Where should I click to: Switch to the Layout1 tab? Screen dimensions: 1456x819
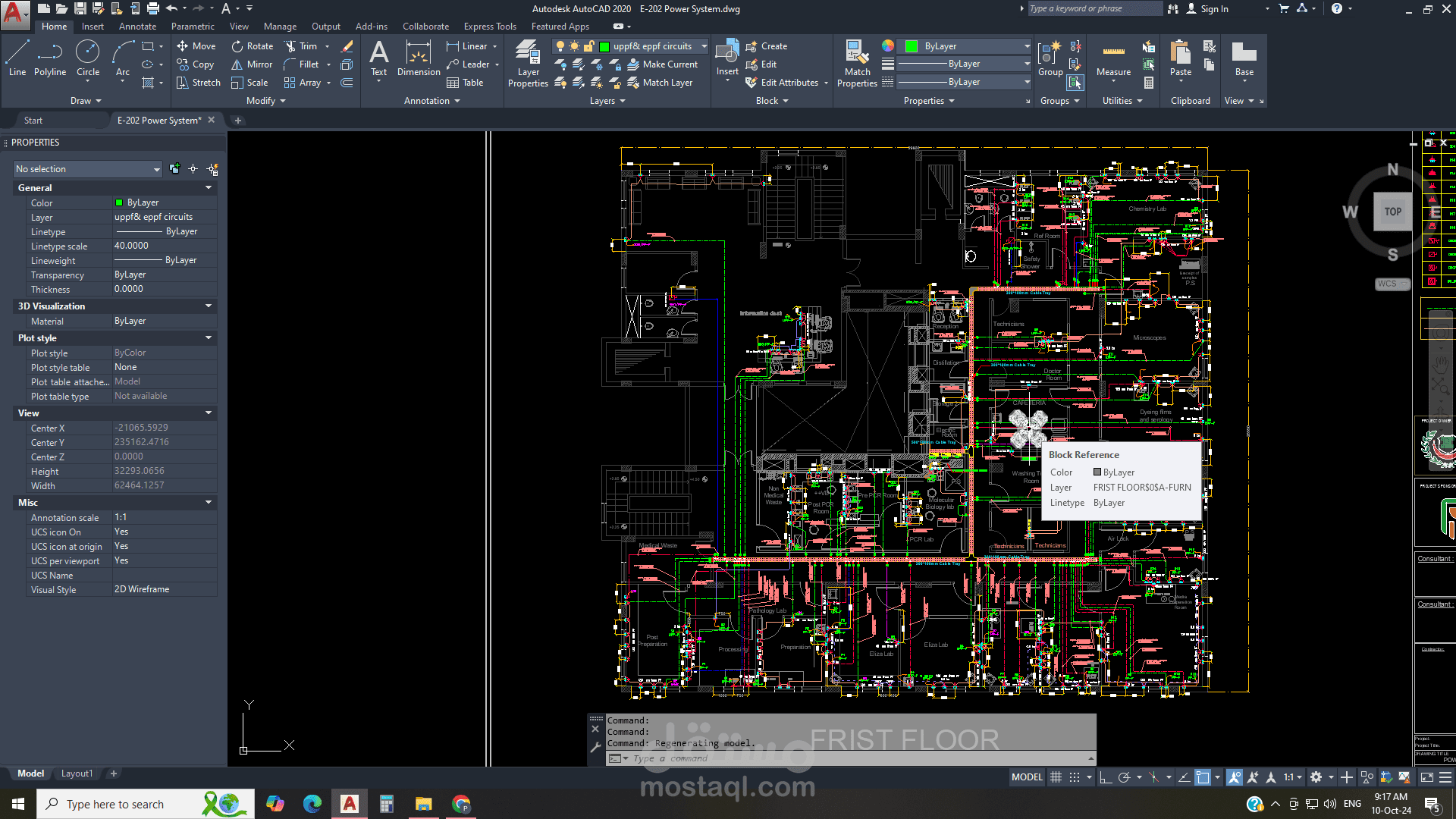coord(77,773)
